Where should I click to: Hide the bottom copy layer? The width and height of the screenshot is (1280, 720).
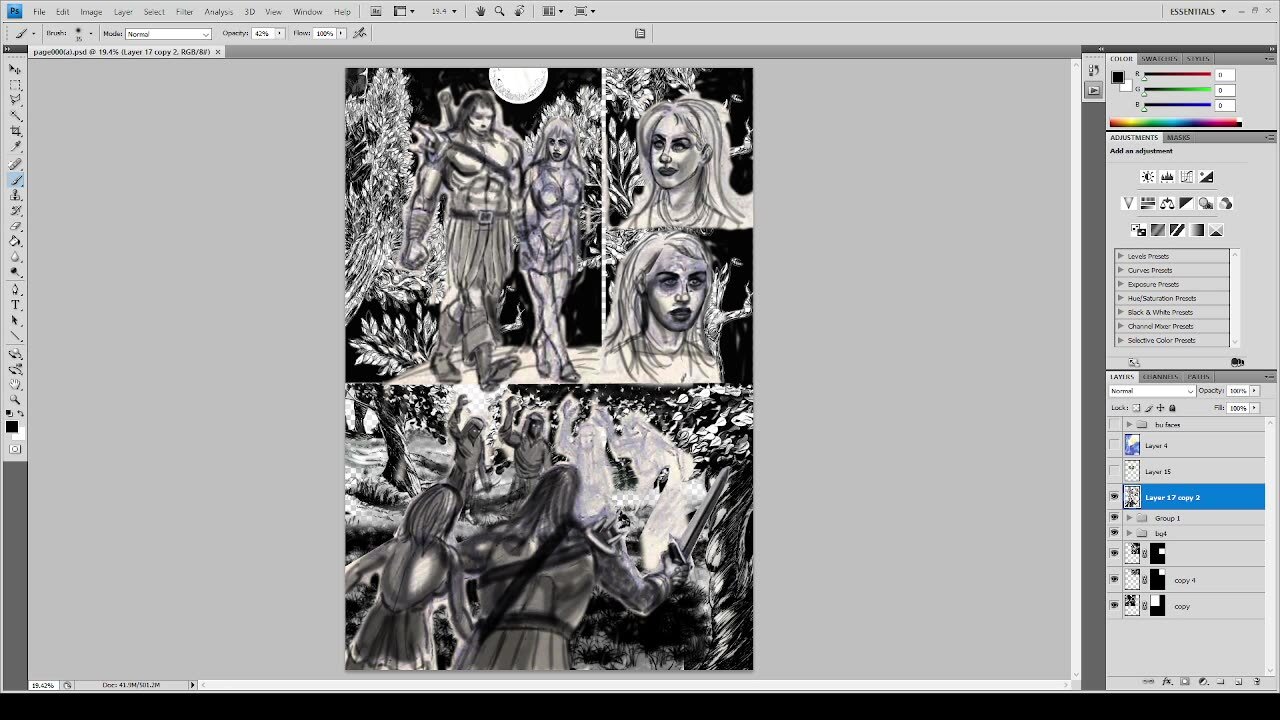[1114, 605]
